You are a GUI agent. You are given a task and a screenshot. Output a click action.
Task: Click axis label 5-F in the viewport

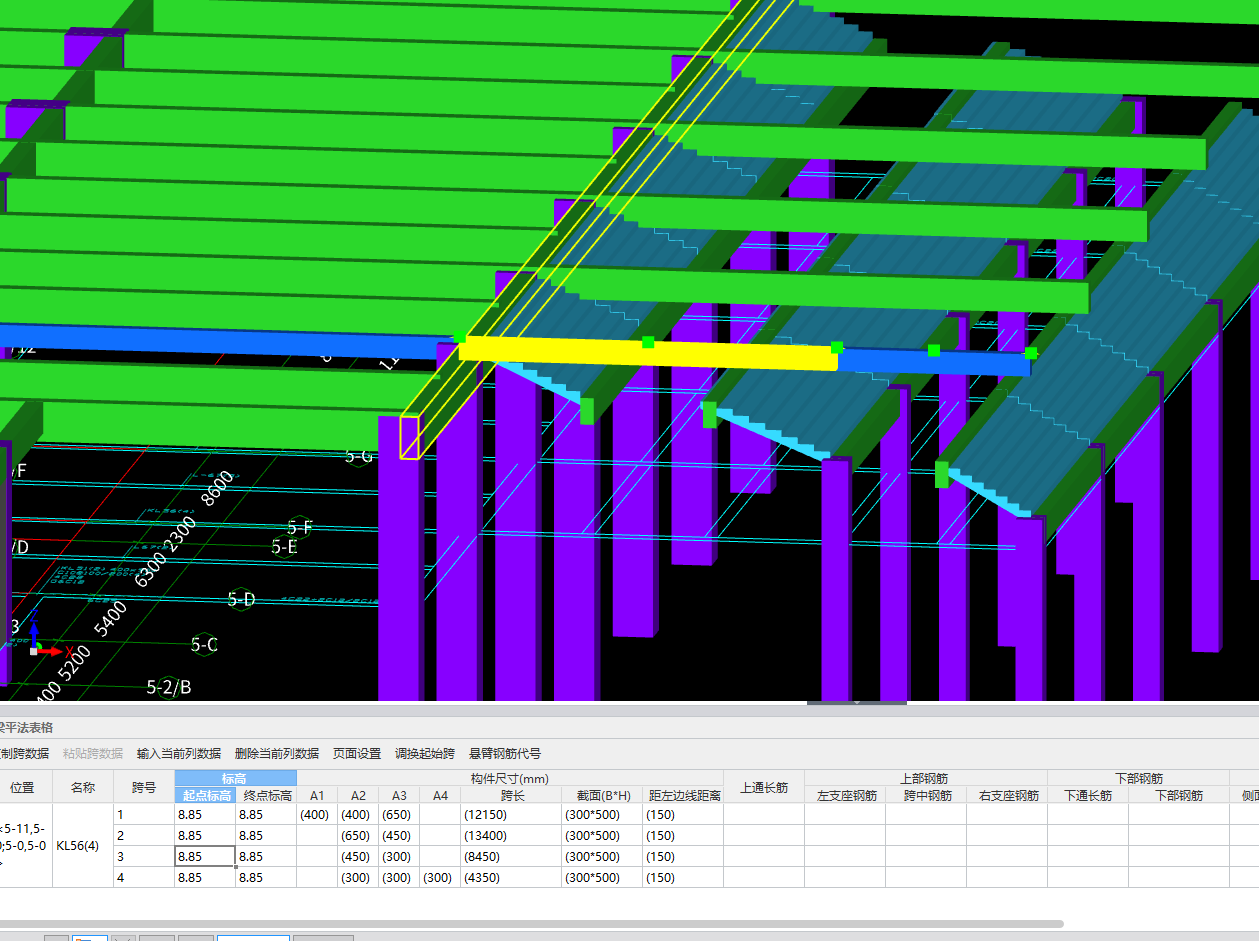pos(300,527)
